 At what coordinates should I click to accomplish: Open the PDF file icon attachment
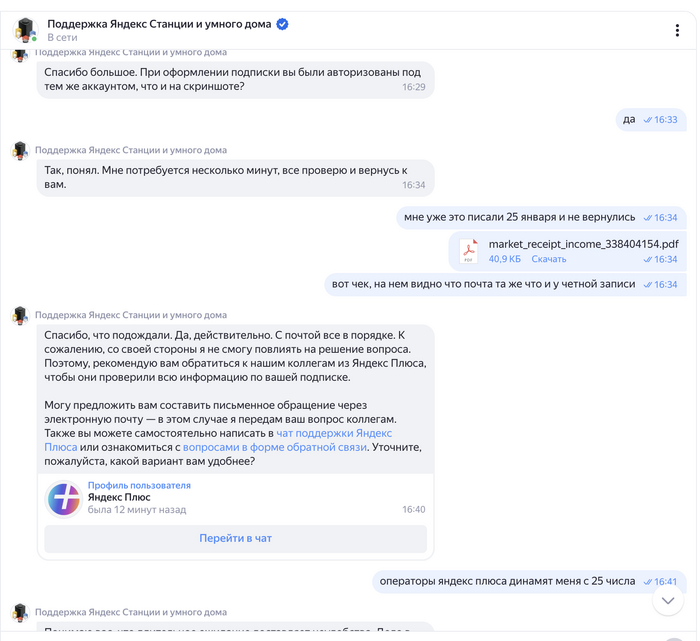pyautogui.click(x=469, y=251)
